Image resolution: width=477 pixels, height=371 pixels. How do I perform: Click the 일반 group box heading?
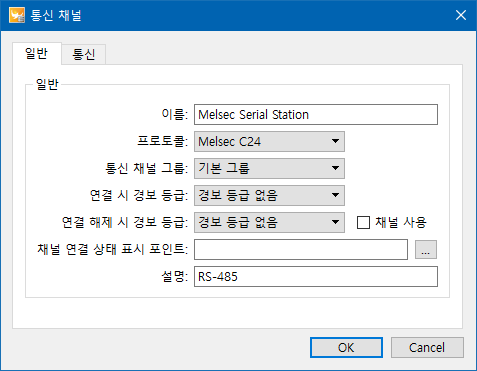click(x=47, y=84)
